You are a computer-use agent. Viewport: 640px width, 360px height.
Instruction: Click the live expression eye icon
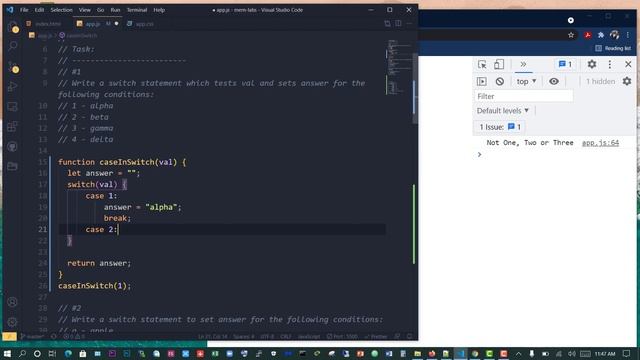[554, 81]
